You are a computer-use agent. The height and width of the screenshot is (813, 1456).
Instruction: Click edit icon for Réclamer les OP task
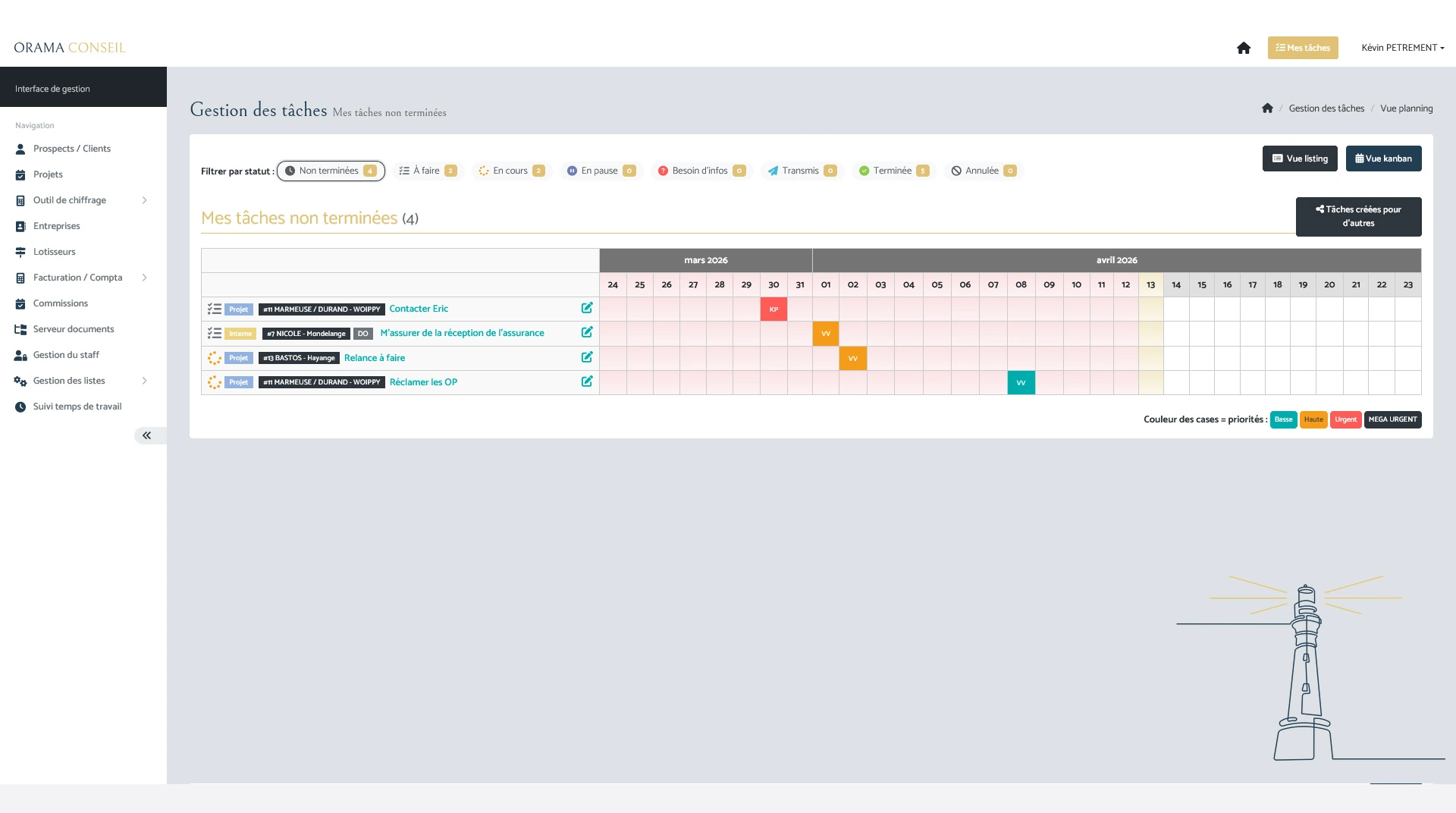point(587,381)
